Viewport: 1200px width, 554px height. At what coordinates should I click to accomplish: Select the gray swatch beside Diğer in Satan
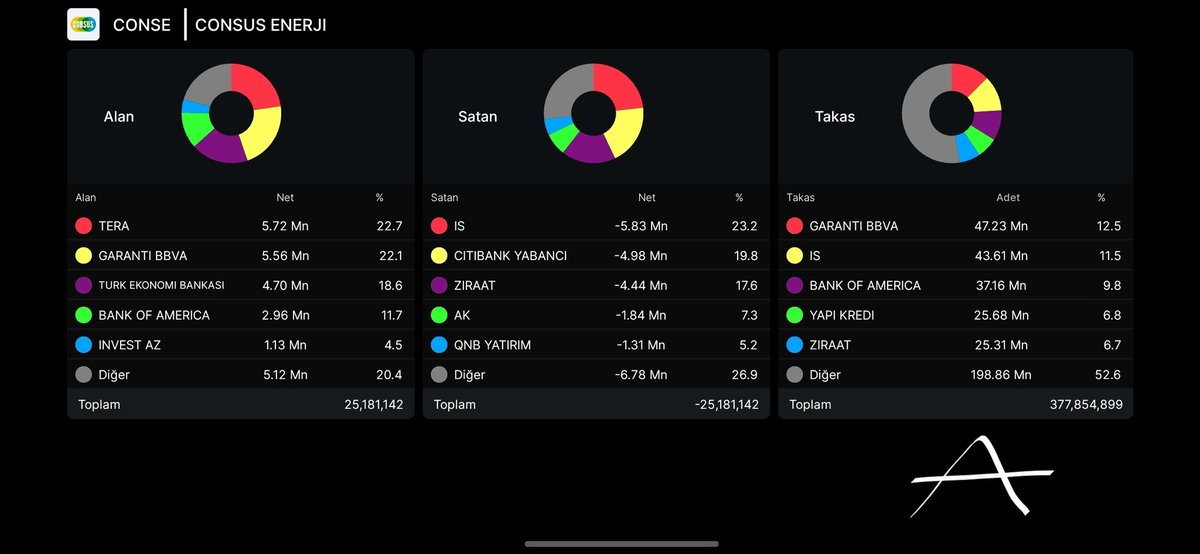(439, 374)
